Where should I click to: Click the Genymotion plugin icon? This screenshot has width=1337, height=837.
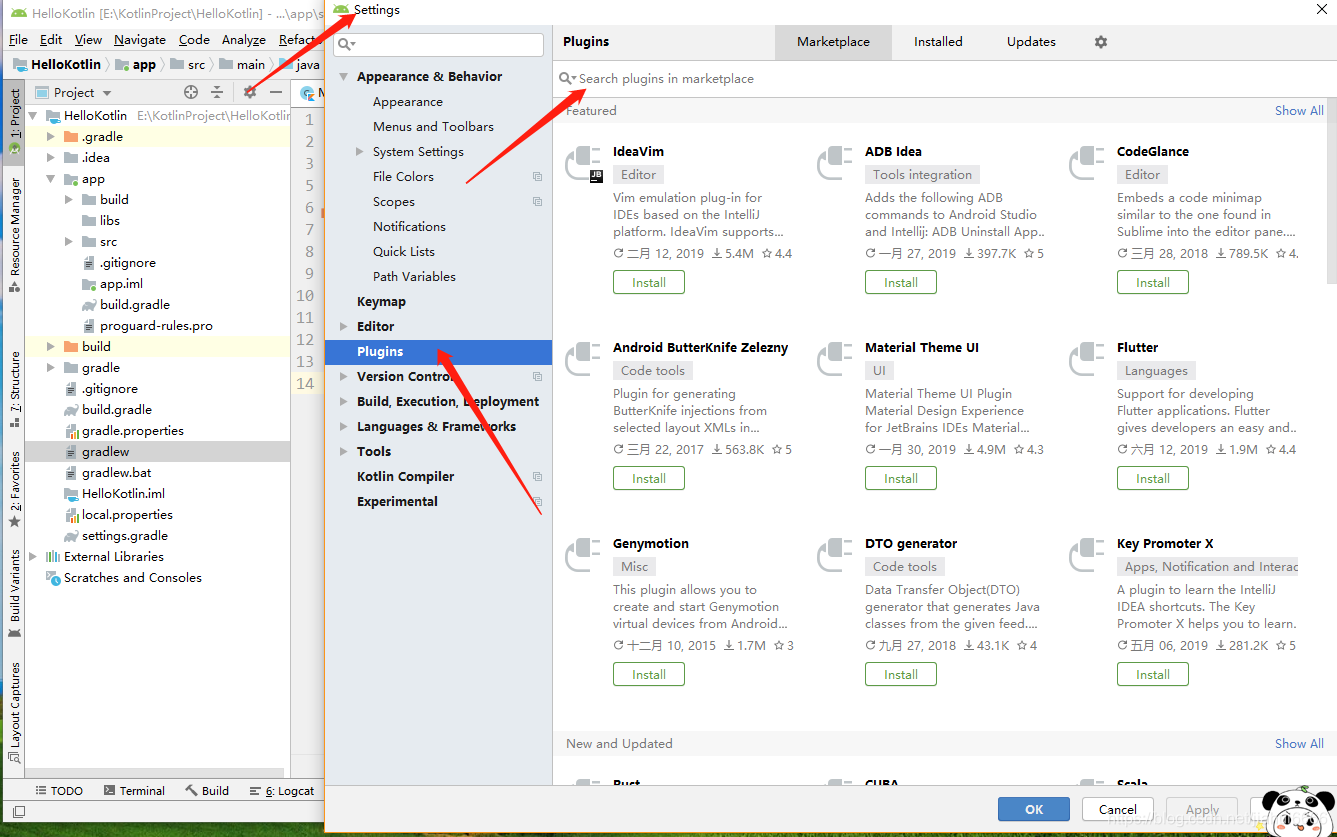[584, 556]
